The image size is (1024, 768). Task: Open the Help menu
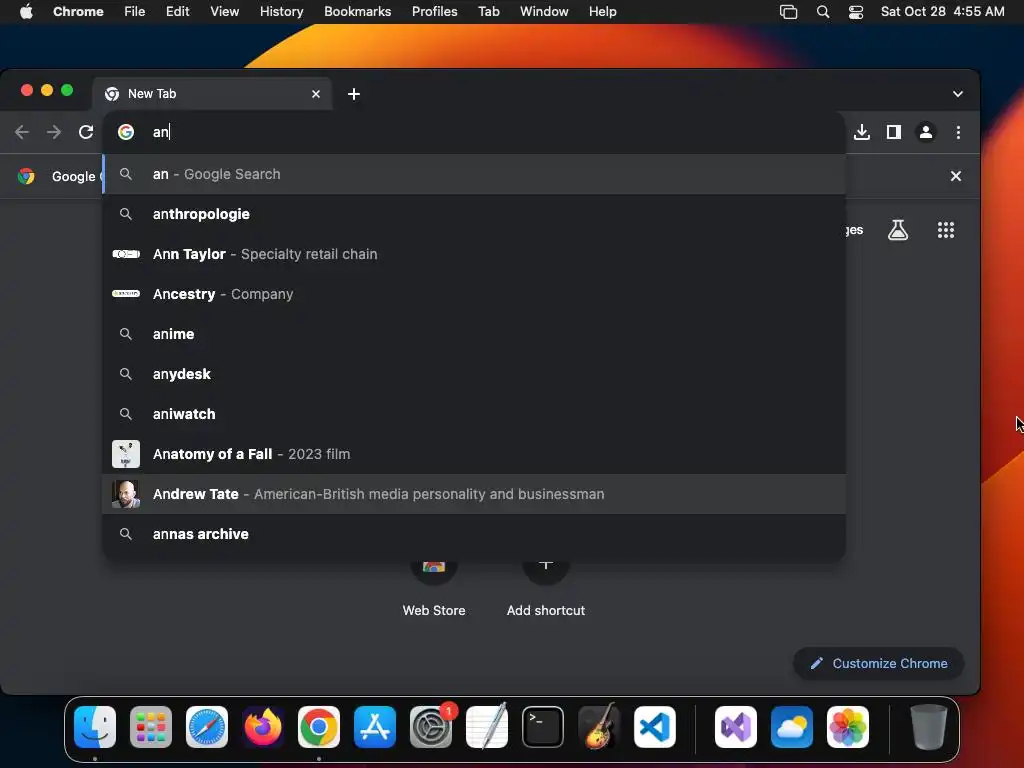point(602,12)
